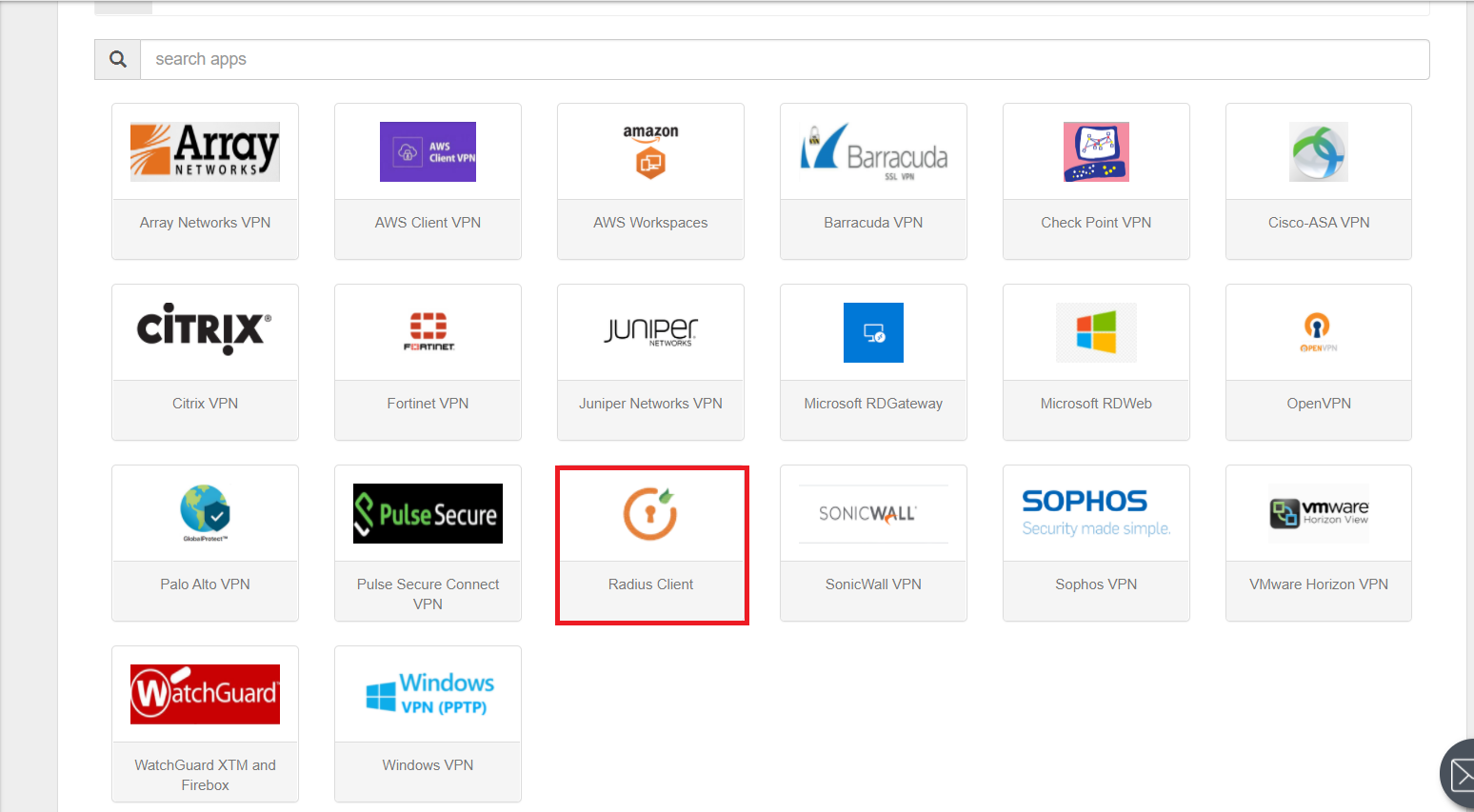Select the Cisco-ASA VPN icon
The image size is (1474, 812).
pos(1319,151)
